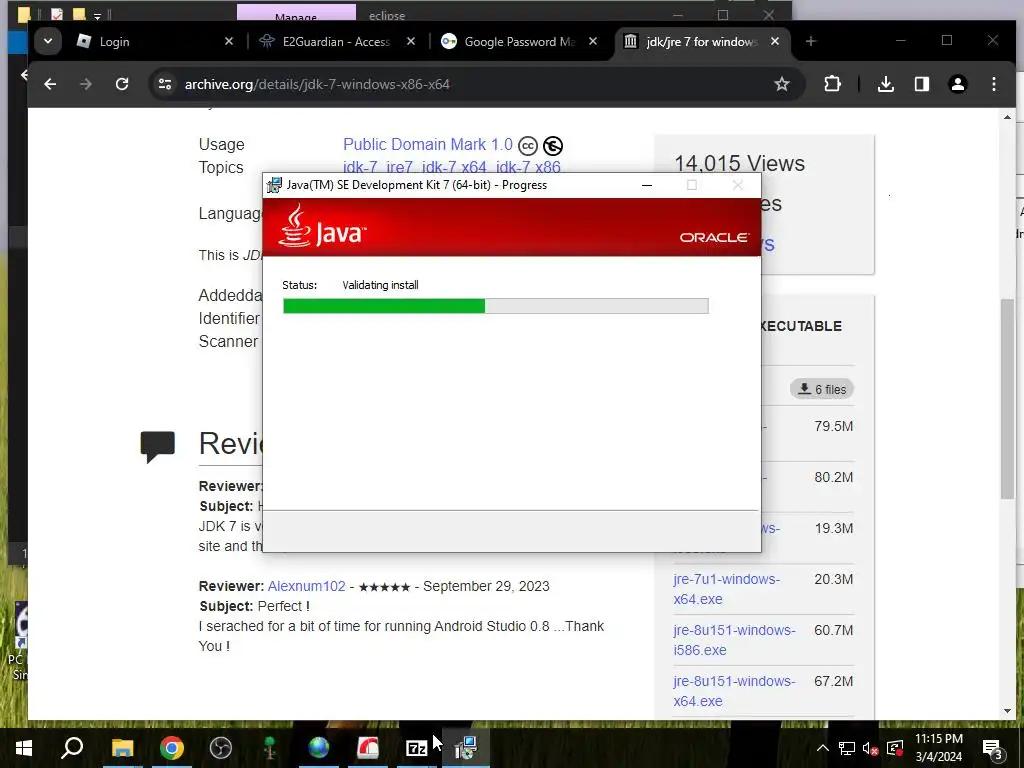Click the Chrome forward arrow

pos(86,84)
